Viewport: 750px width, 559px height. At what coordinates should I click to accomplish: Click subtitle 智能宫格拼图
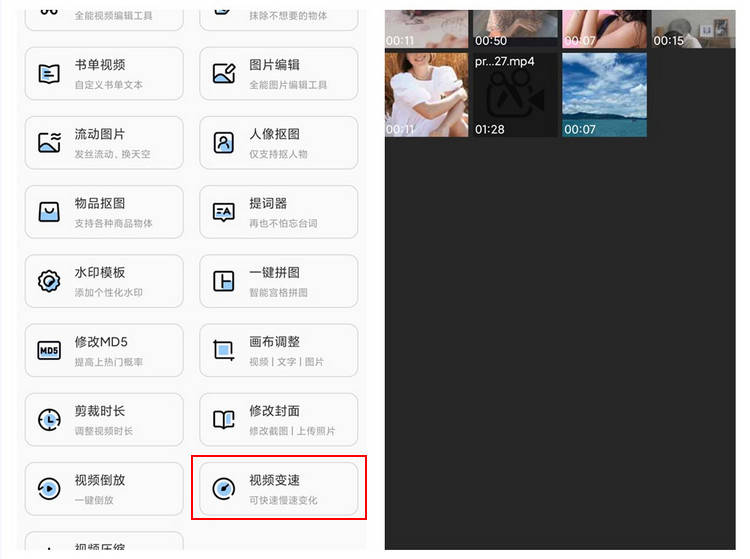(278, 292)
